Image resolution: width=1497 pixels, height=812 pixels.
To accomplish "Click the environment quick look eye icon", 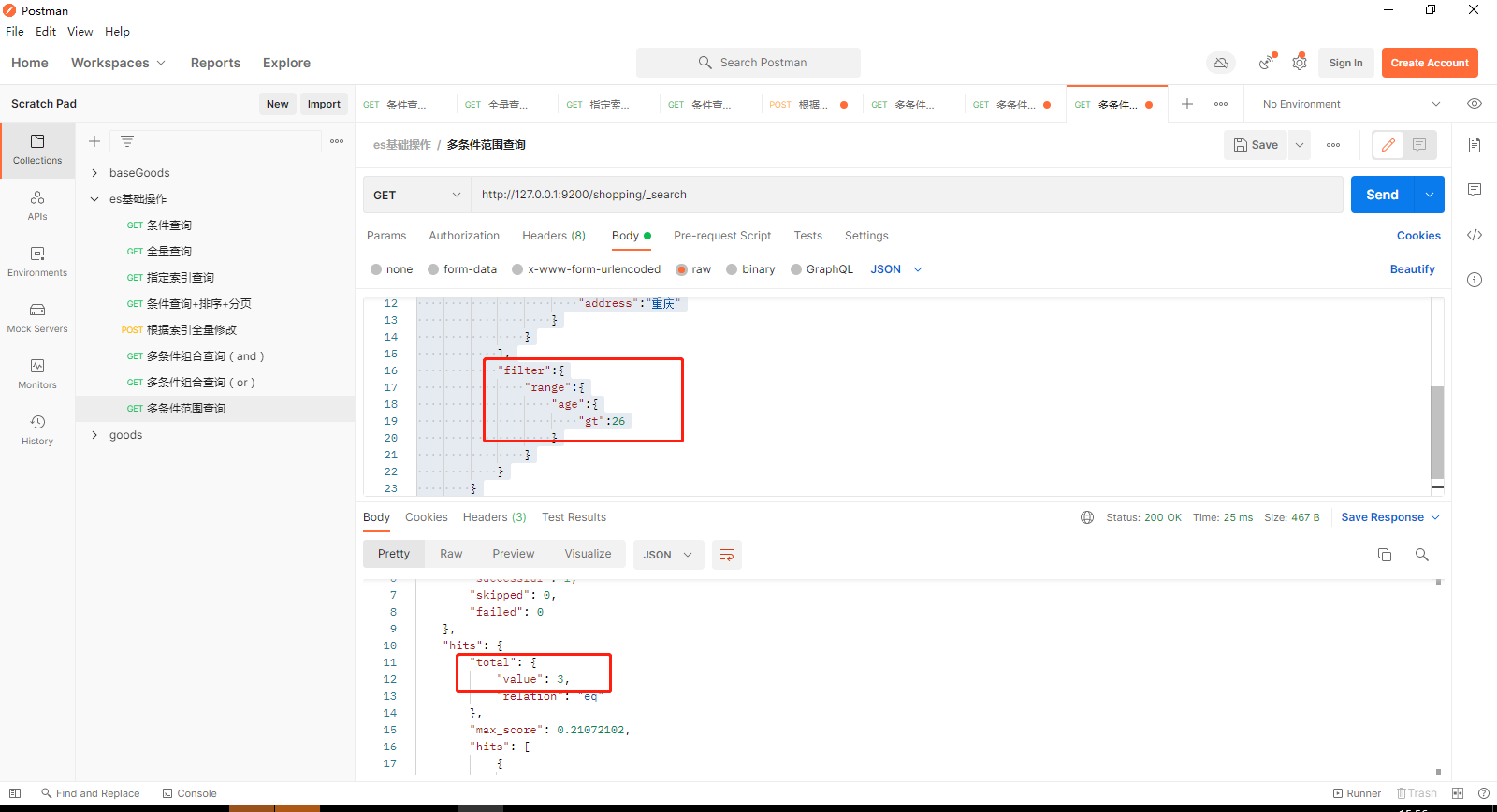I will coord(1475,104).
